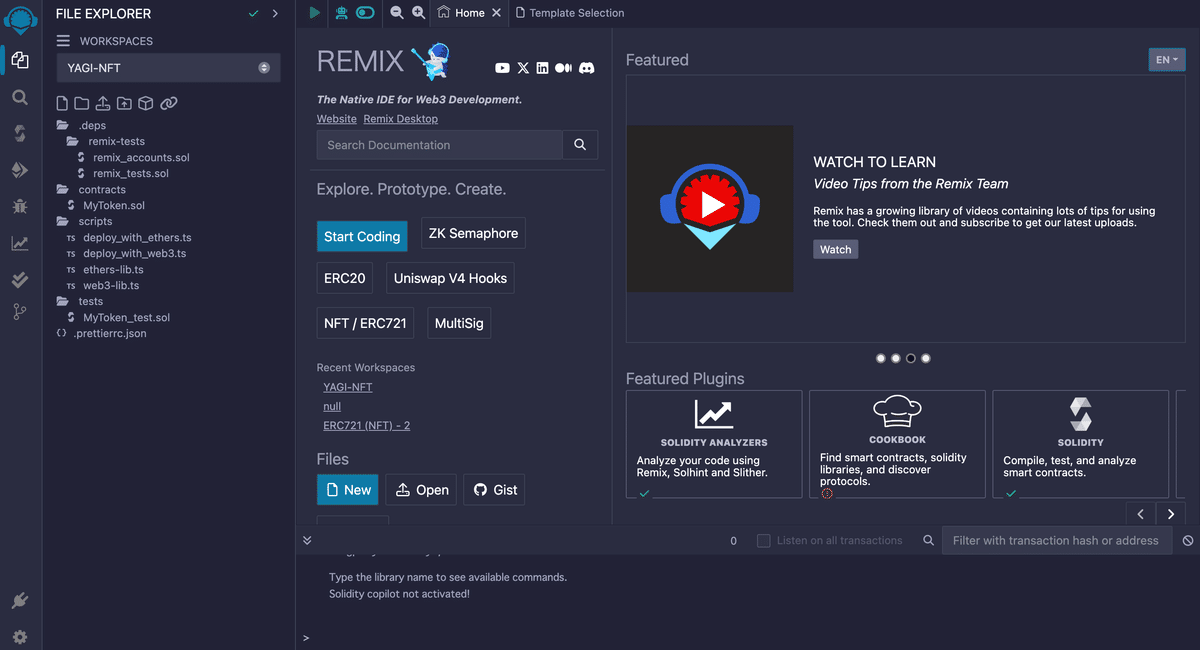Open the Workspaces hamburger menu
Screen dimensions: 1200x650
[63, 41]
